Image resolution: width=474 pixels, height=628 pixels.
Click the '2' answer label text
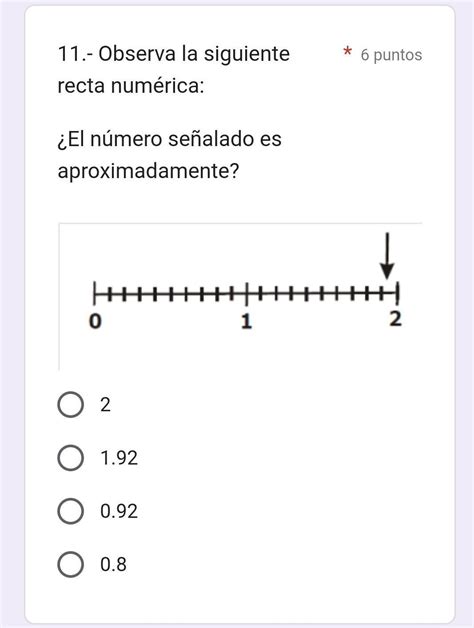[105, 405]
